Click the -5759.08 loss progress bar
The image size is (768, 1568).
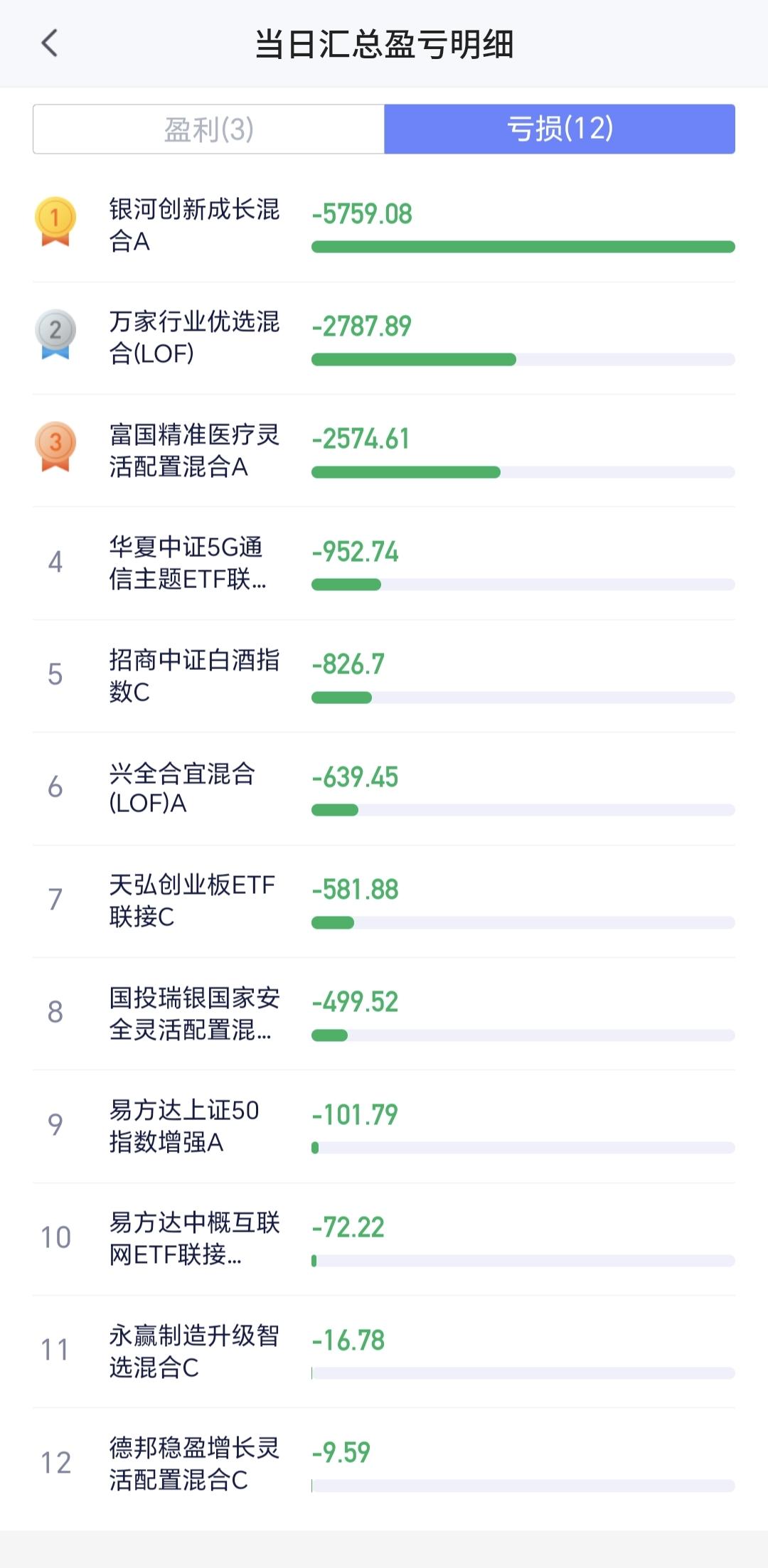click(x=523, y=247)
